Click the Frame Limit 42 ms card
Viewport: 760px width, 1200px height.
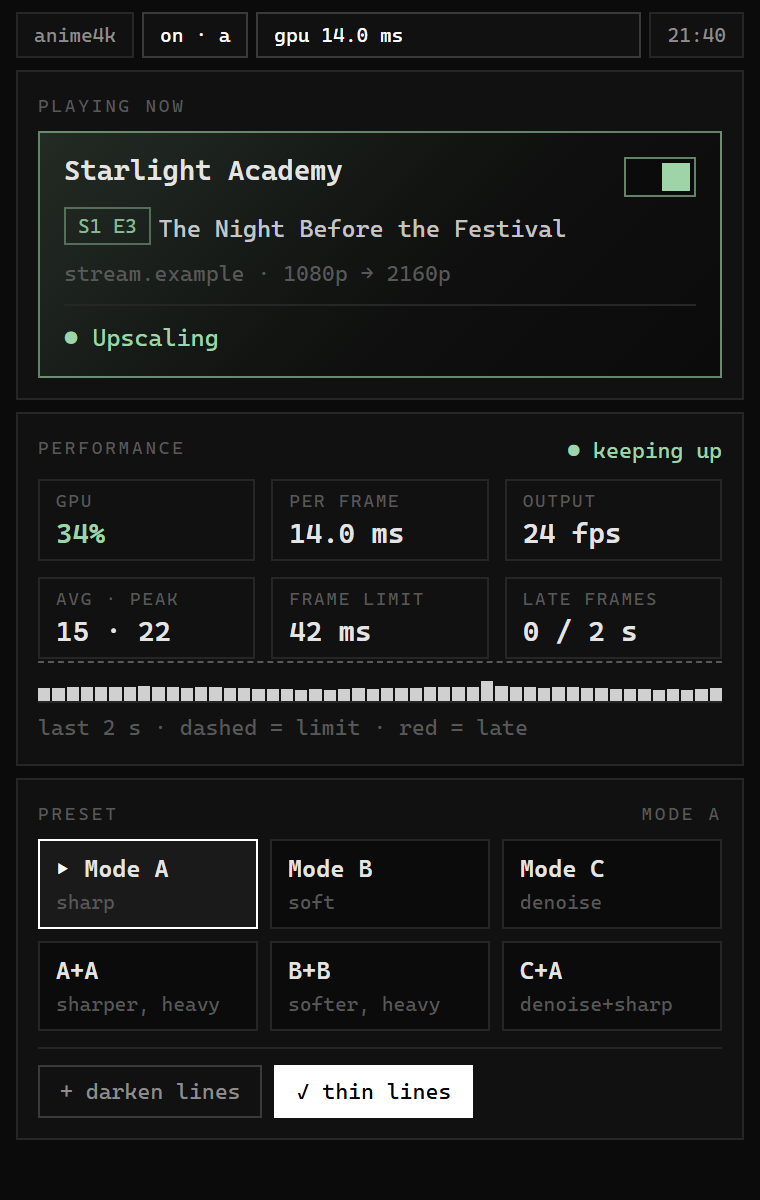click(380, 618)
